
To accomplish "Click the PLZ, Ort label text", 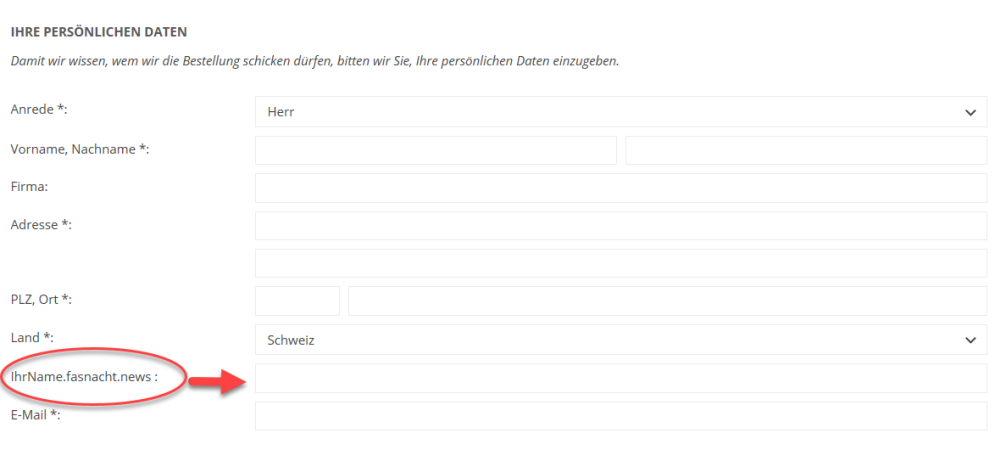I will (41, 299).
